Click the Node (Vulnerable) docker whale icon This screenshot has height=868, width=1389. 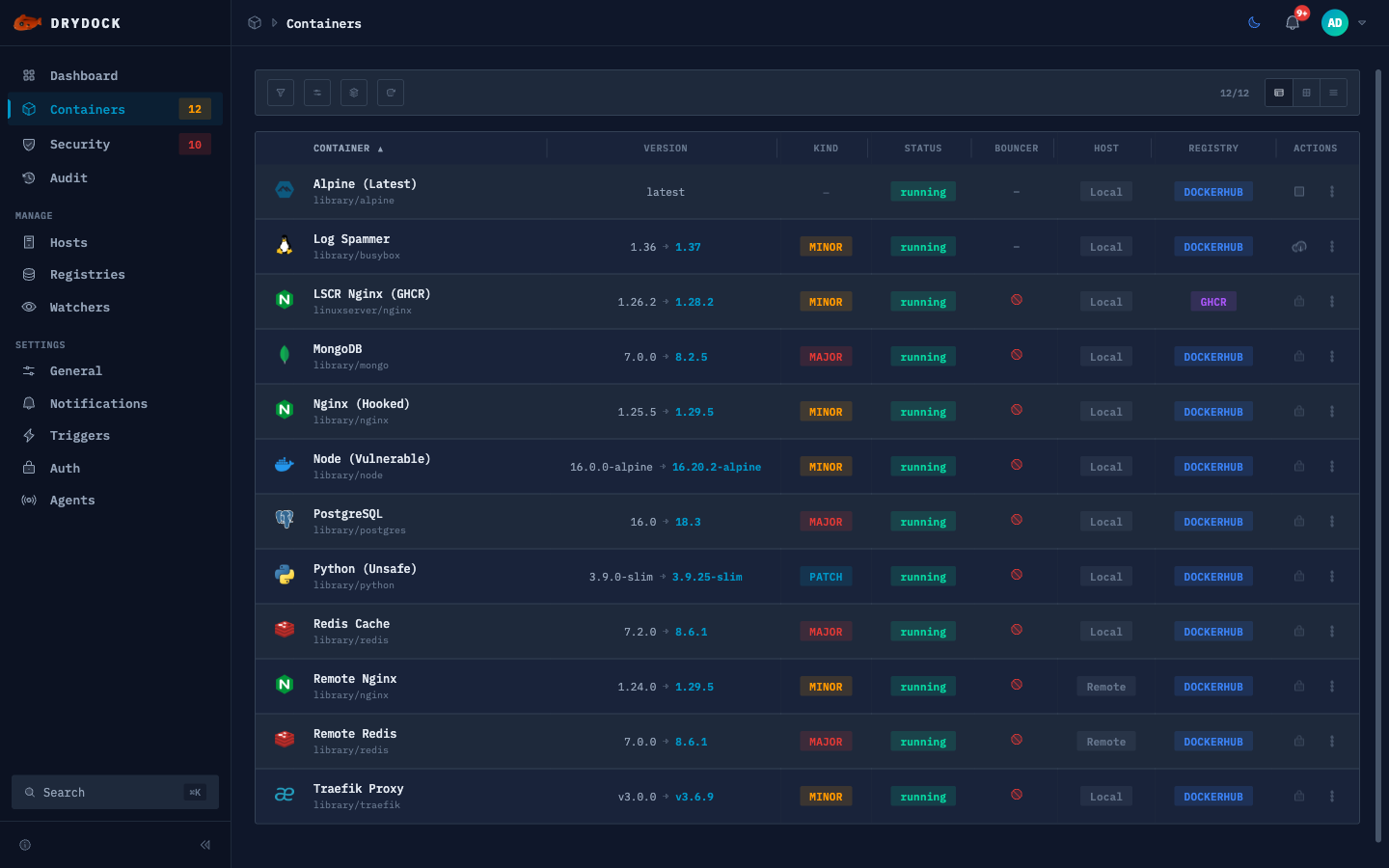(x=285, y=466)
